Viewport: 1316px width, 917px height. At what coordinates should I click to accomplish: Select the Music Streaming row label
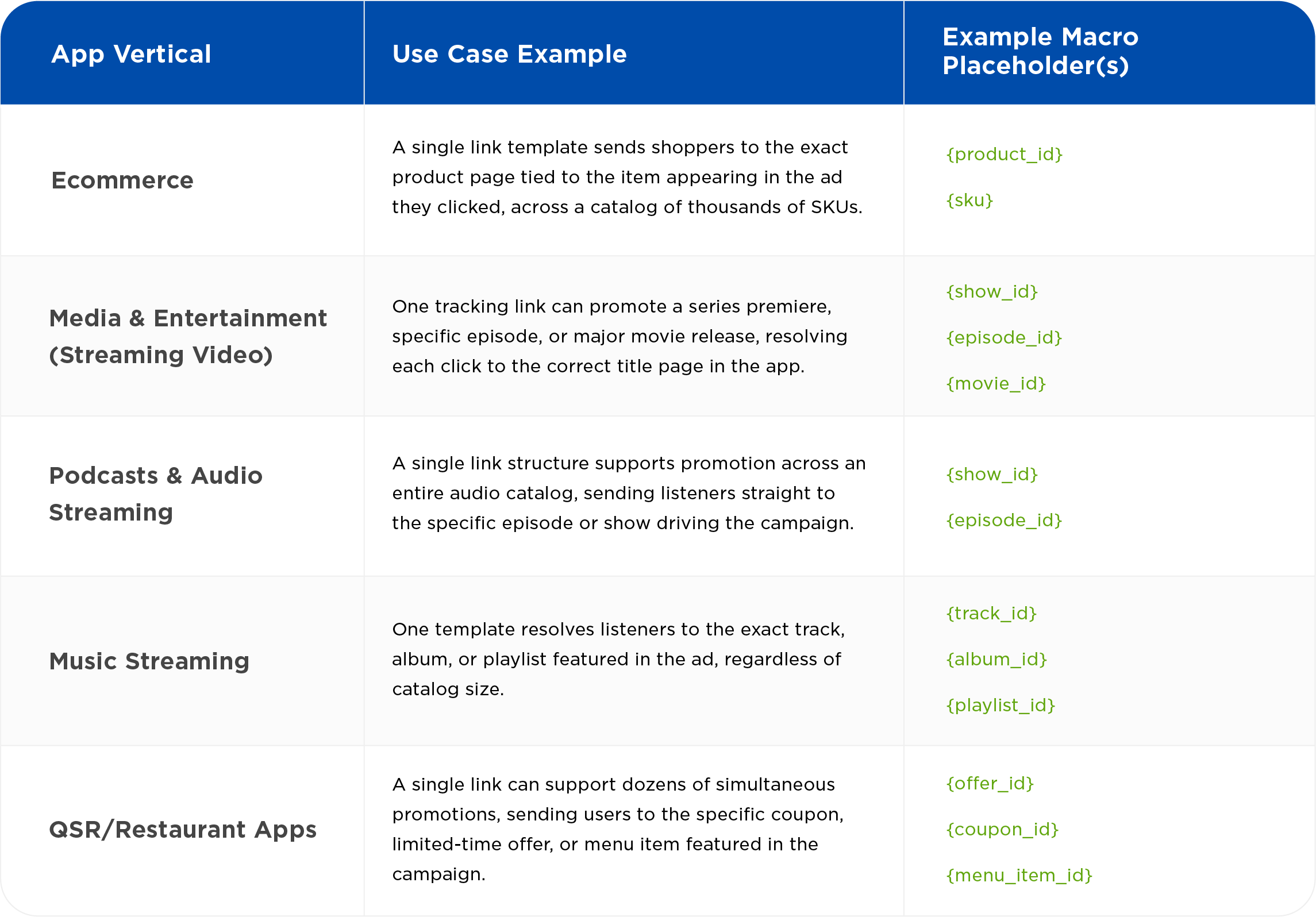[x=149, y=661]
